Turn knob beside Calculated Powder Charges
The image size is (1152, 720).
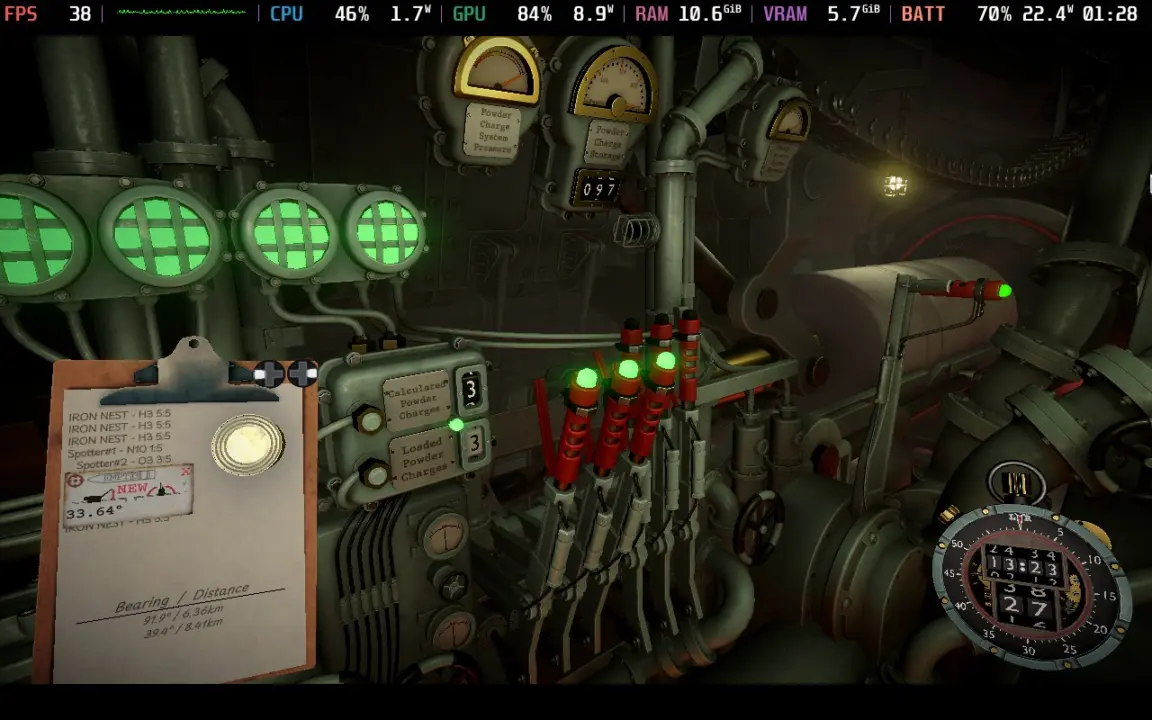[370, 421]
